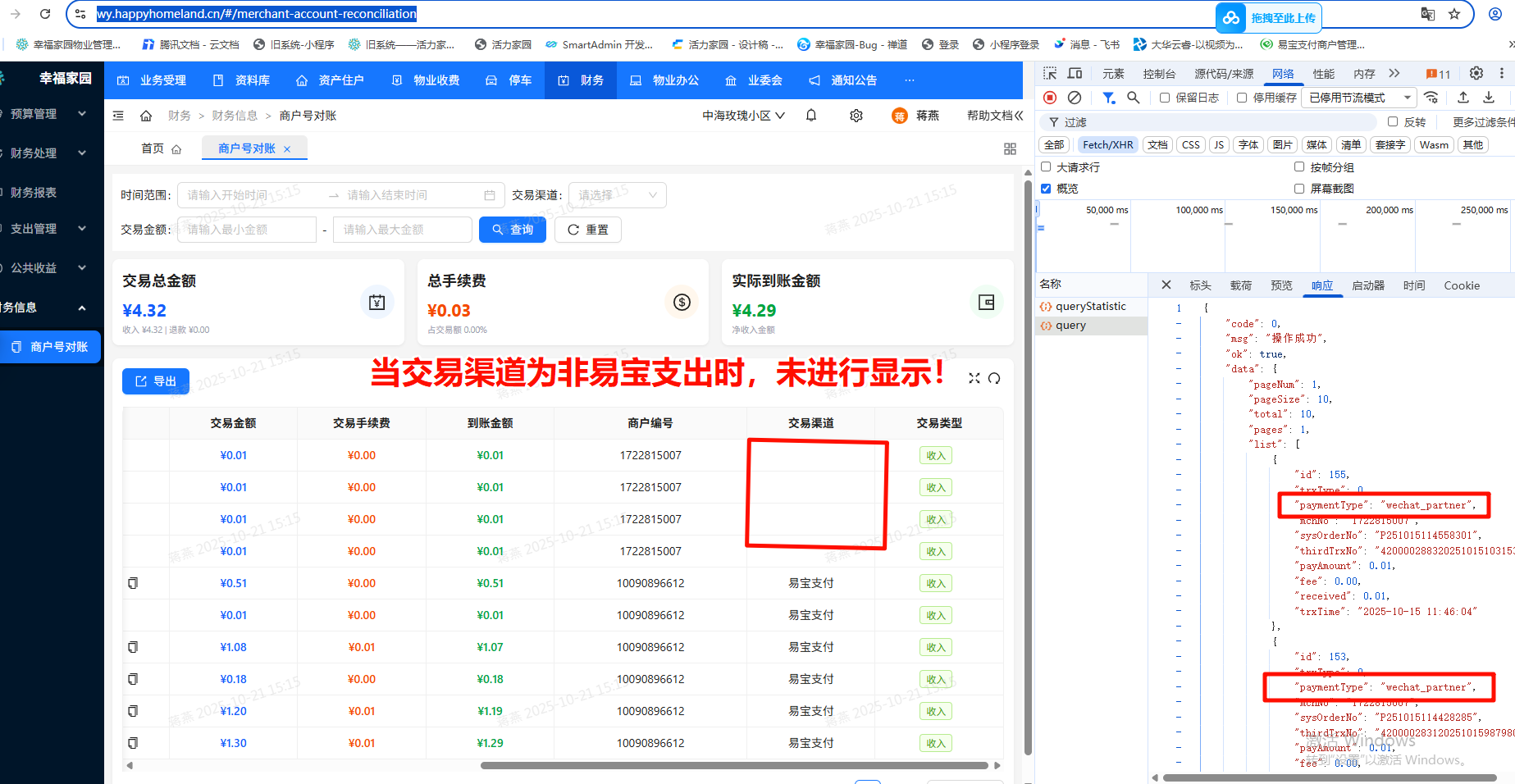Click the refresh icon above table

pos(994,378)
